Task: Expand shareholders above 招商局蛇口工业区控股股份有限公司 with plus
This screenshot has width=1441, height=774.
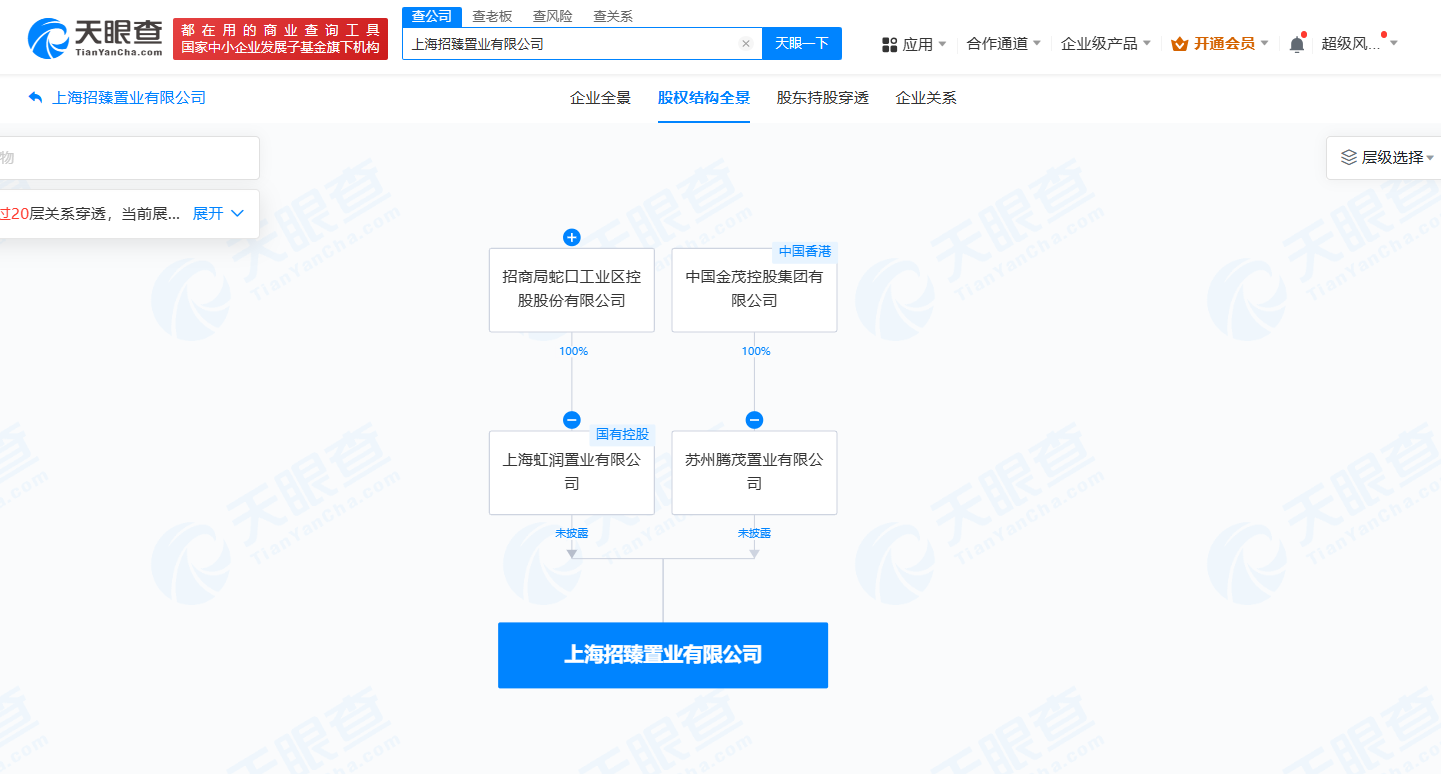Action: tap(571, 238)
